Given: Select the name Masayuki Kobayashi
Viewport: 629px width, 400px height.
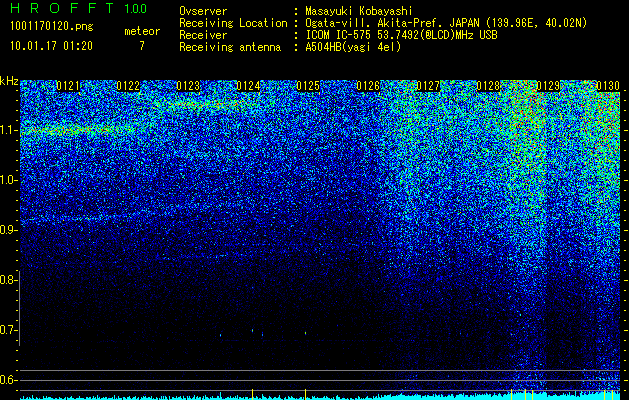Looking at the screenshot, I should [x=359, y=11].
